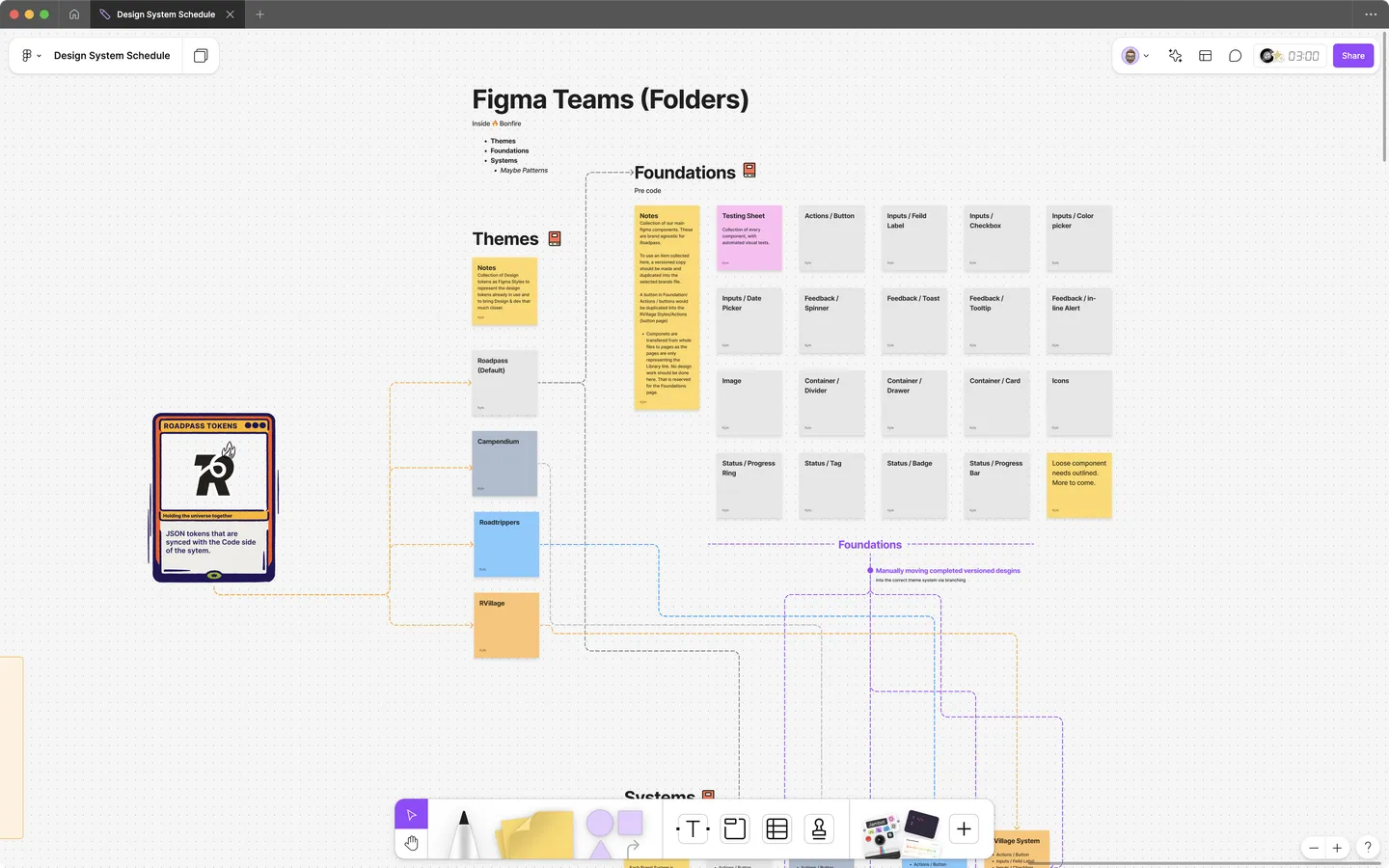
Task: Select the pink Testing Sheet sticky
Action: tap(749, 238)
